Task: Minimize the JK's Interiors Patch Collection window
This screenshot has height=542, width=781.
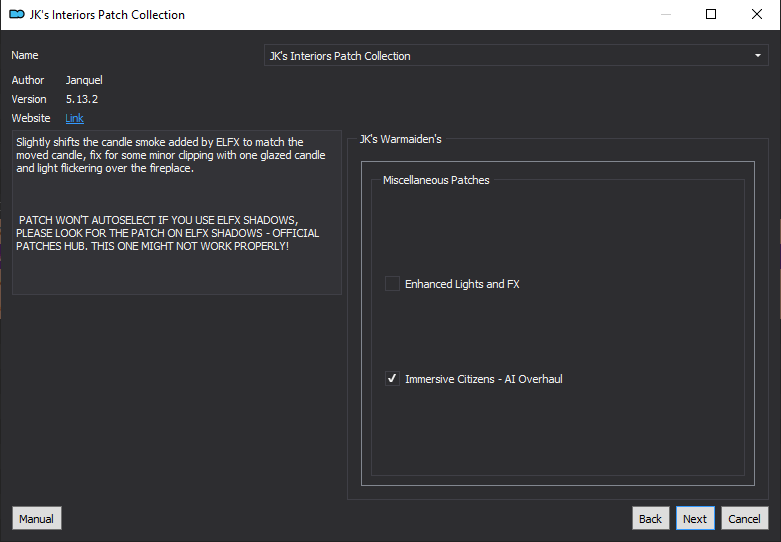Action: pos(665,14)
